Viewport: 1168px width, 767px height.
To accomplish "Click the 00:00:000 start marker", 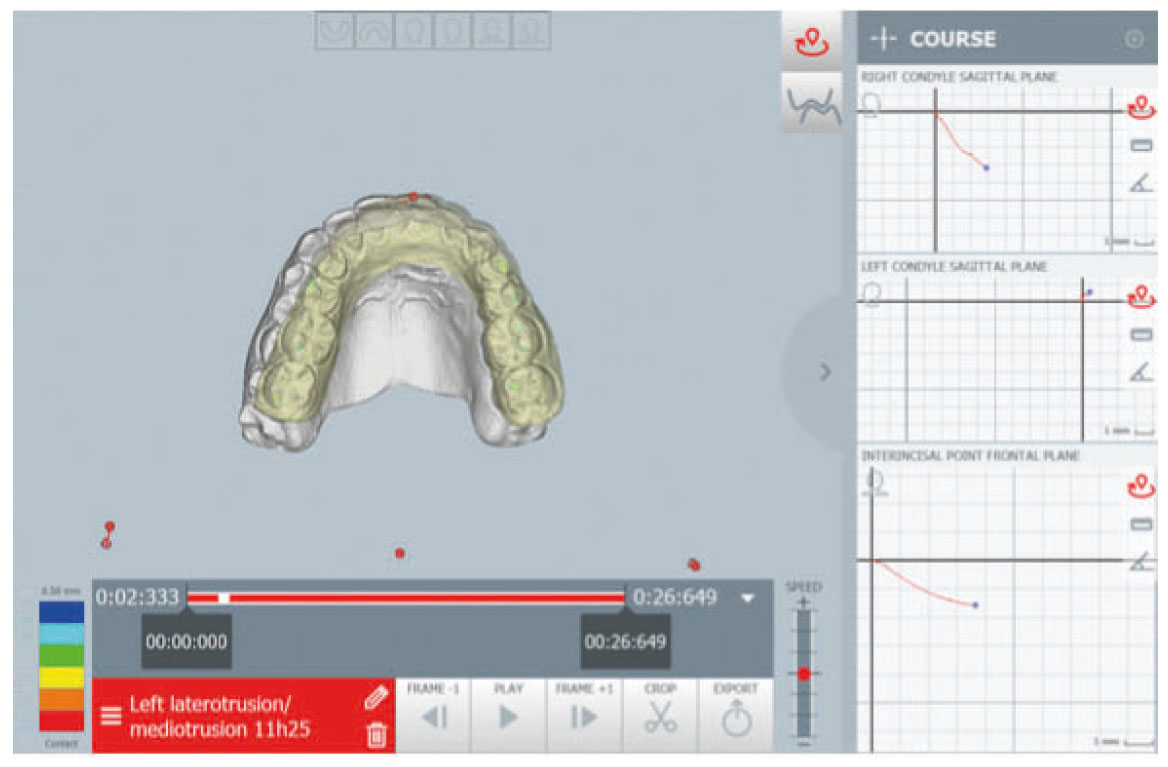I will pos(186,641).
